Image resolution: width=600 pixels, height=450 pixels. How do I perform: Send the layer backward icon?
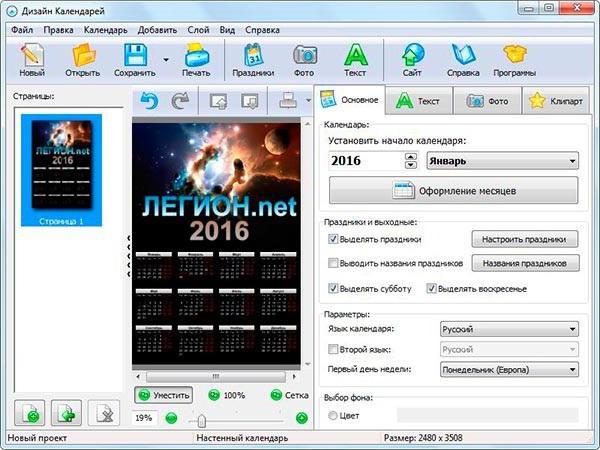click(x=249, y=101)
